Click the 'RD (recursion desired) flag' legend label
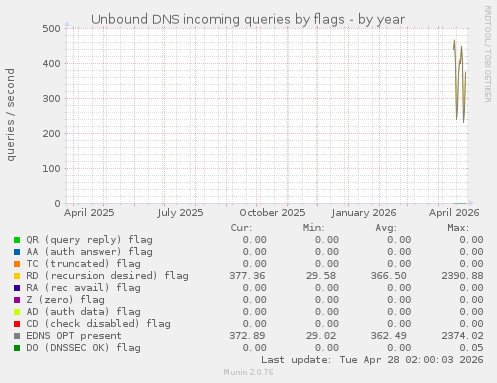497x383 pixels. 107,276
